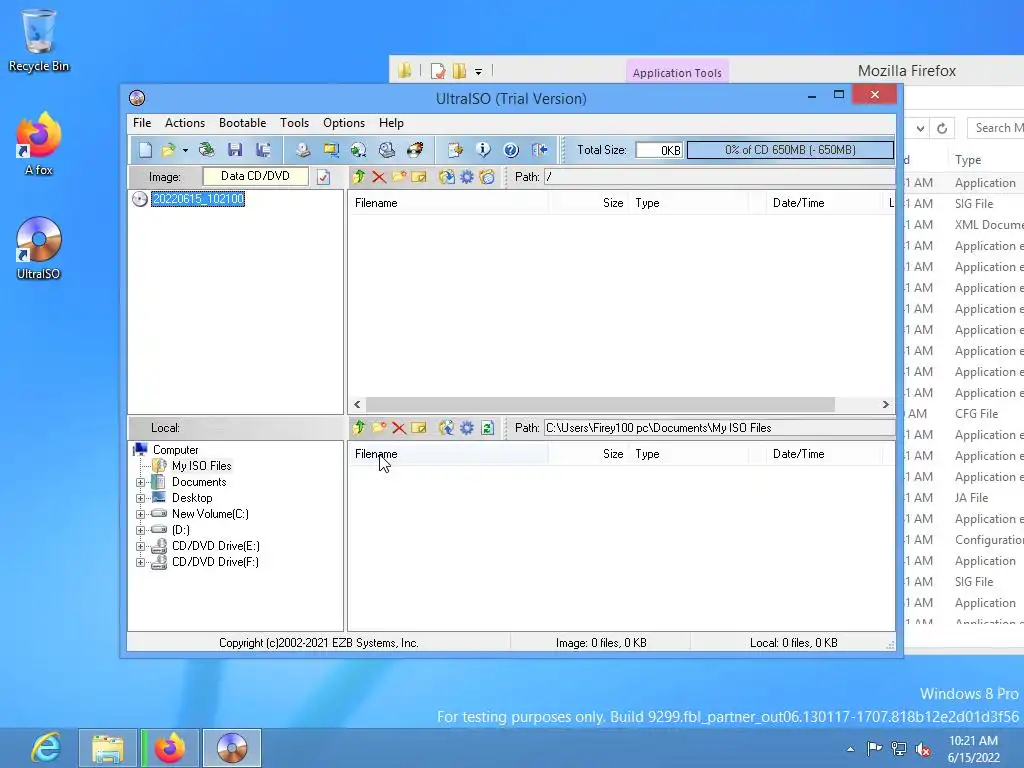This screenshot has height=768, width=1024.
Task: Click gear Properties icon in Image toolbar
Action: point(467,176)
